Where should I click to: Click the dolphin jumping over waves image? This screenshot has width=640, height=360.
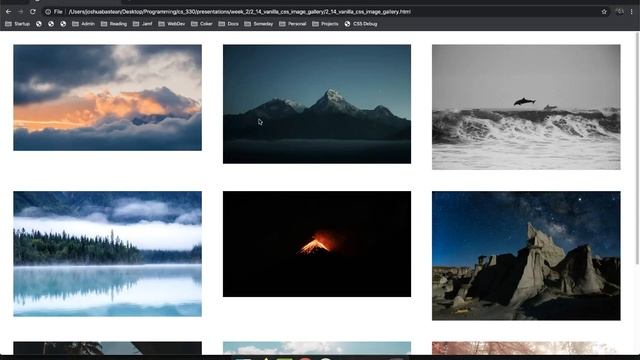pyautogui.click(x=526, y=107)
